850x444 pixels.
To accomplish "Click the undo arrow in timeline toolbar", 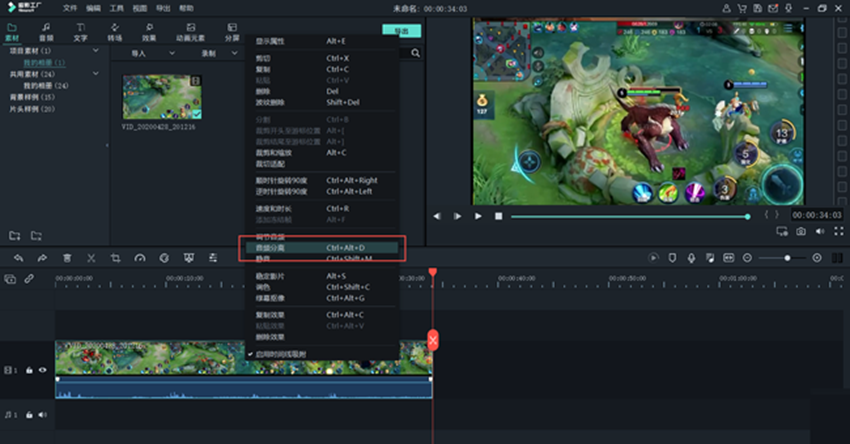I will click(x=18, y=258).
